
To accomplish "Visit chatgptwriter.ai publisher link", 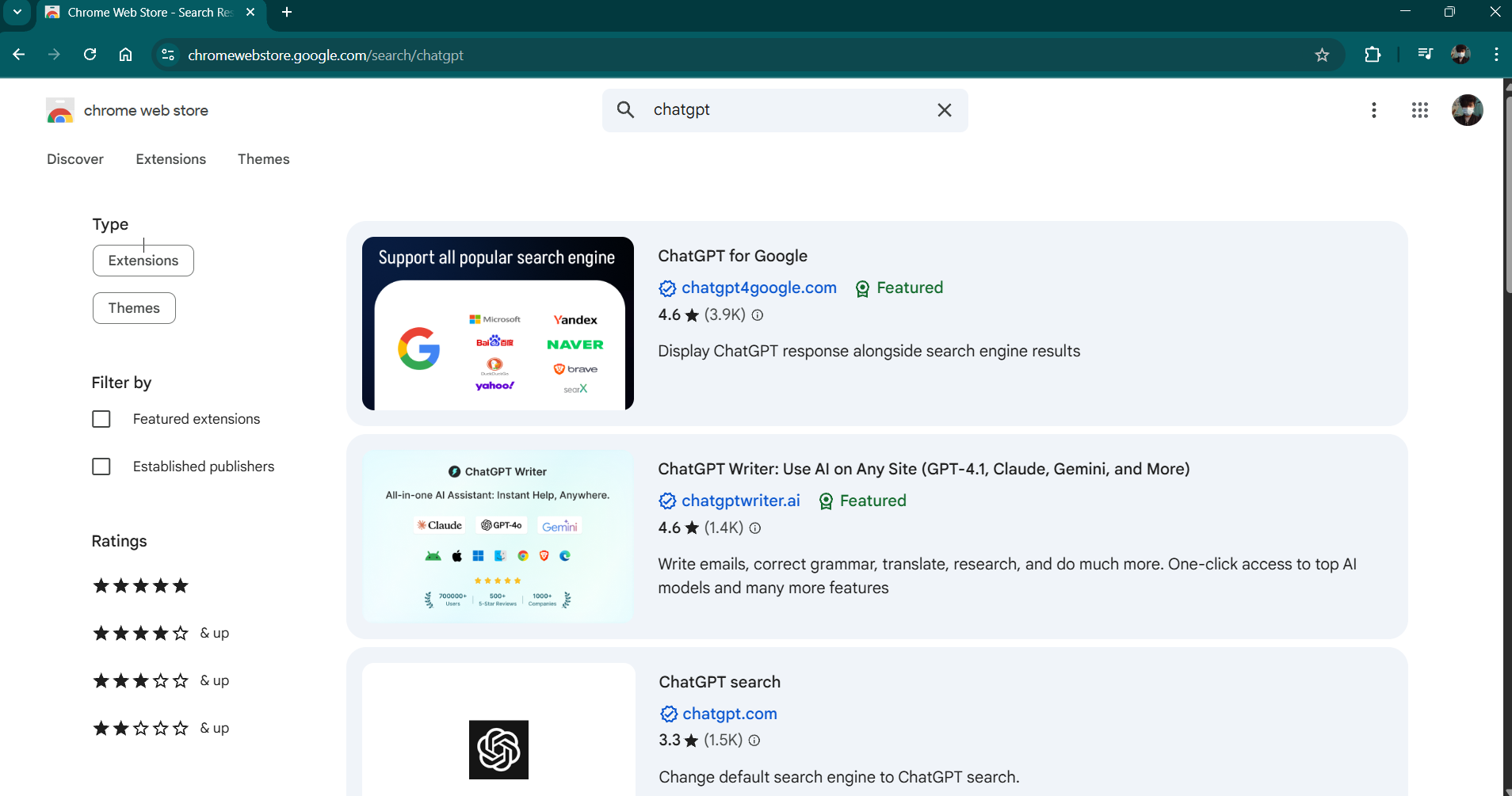I will click(741, 501).
